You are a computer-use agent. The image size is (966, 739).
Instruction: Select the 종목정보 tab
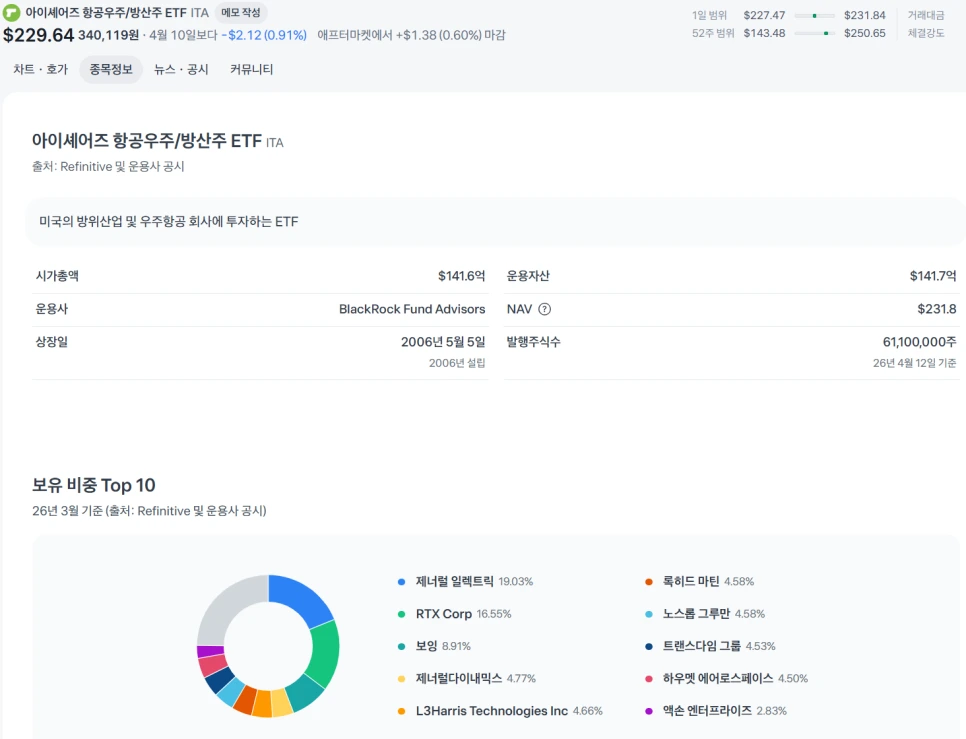pos(111,70)
